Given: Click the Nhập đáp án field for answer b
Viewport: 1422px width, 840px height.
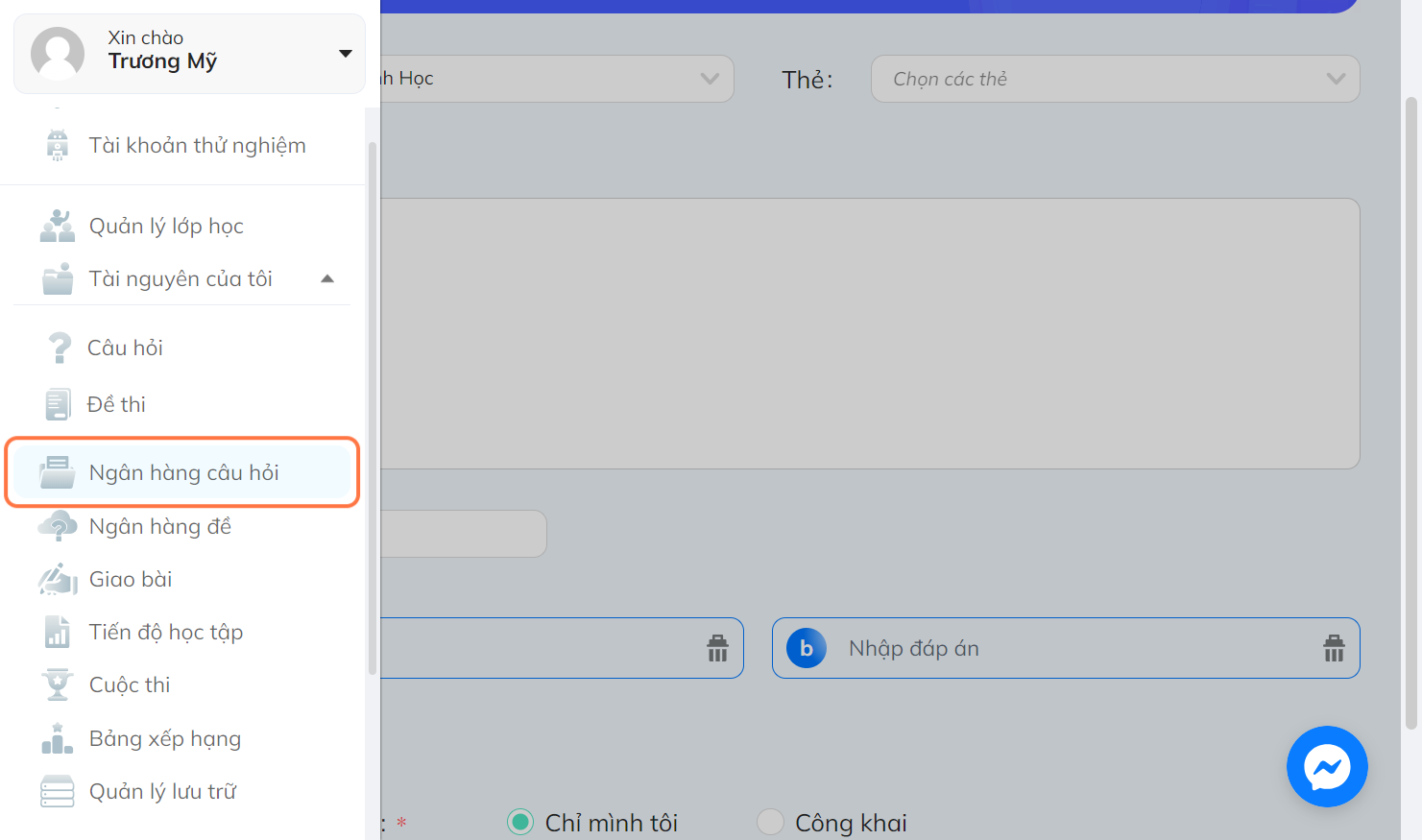Looking at the screenshot, I should pyautogui.click(x=1066, y=648).
